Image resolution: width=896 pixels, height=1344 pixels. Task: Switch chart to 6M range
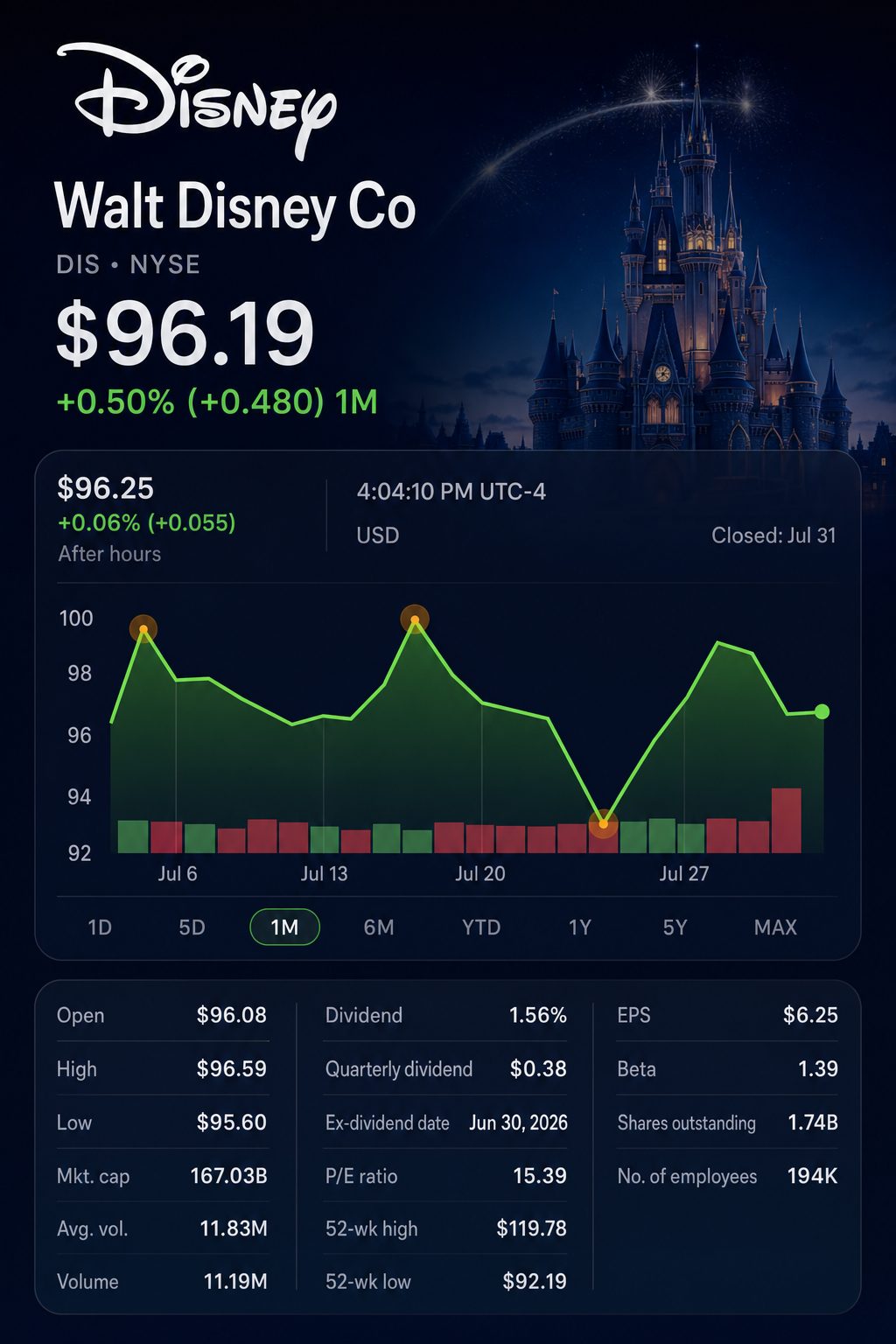[x=379, y=927]
